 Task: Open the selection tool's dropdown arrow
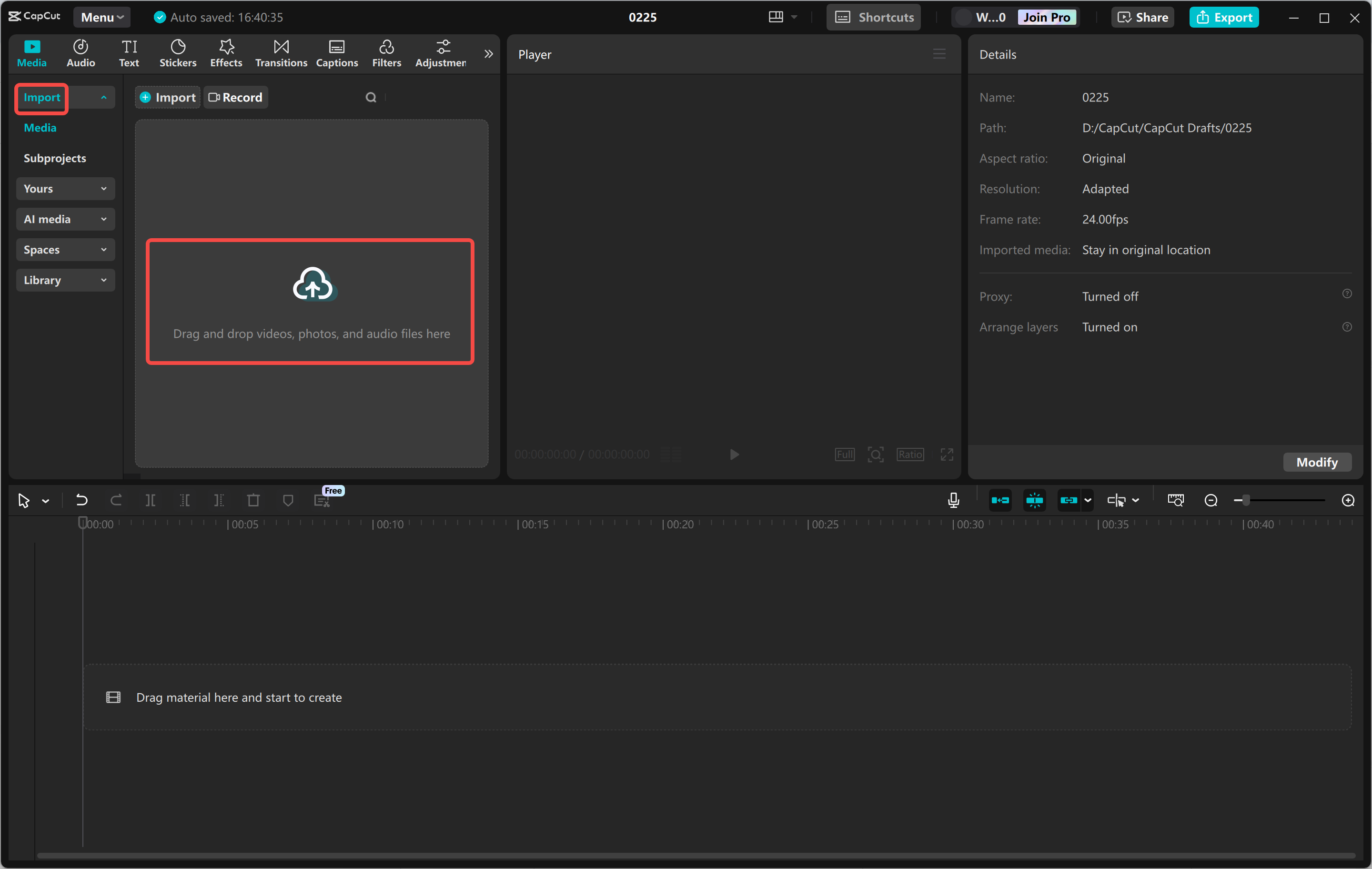click(x=46, y=500)
